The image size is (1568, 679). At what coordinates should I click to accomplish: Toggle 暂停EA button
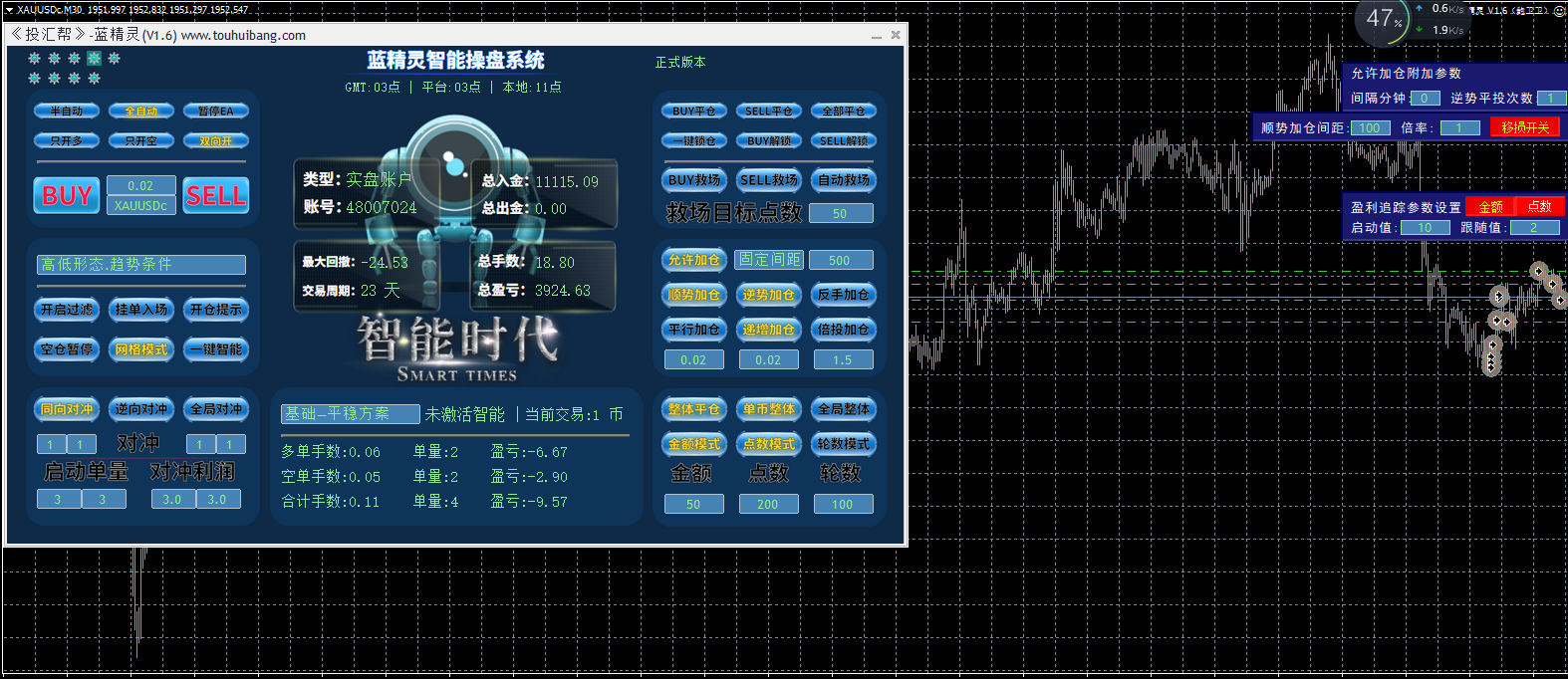coord(216,112)
